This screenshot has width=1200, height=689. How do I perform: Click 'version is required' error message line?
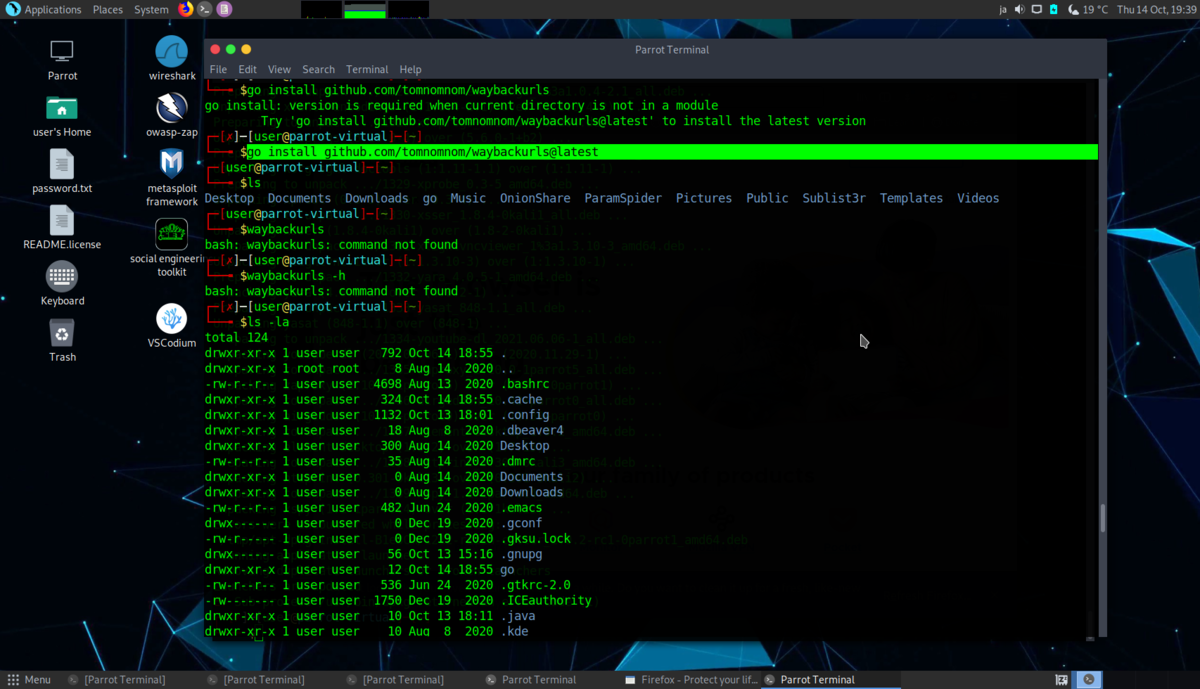point(461,106)
